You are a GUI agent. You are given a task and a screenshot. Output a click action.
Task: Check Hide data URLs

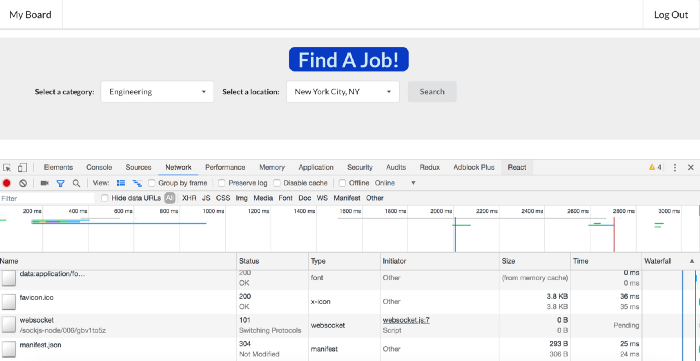coord(104,198)
